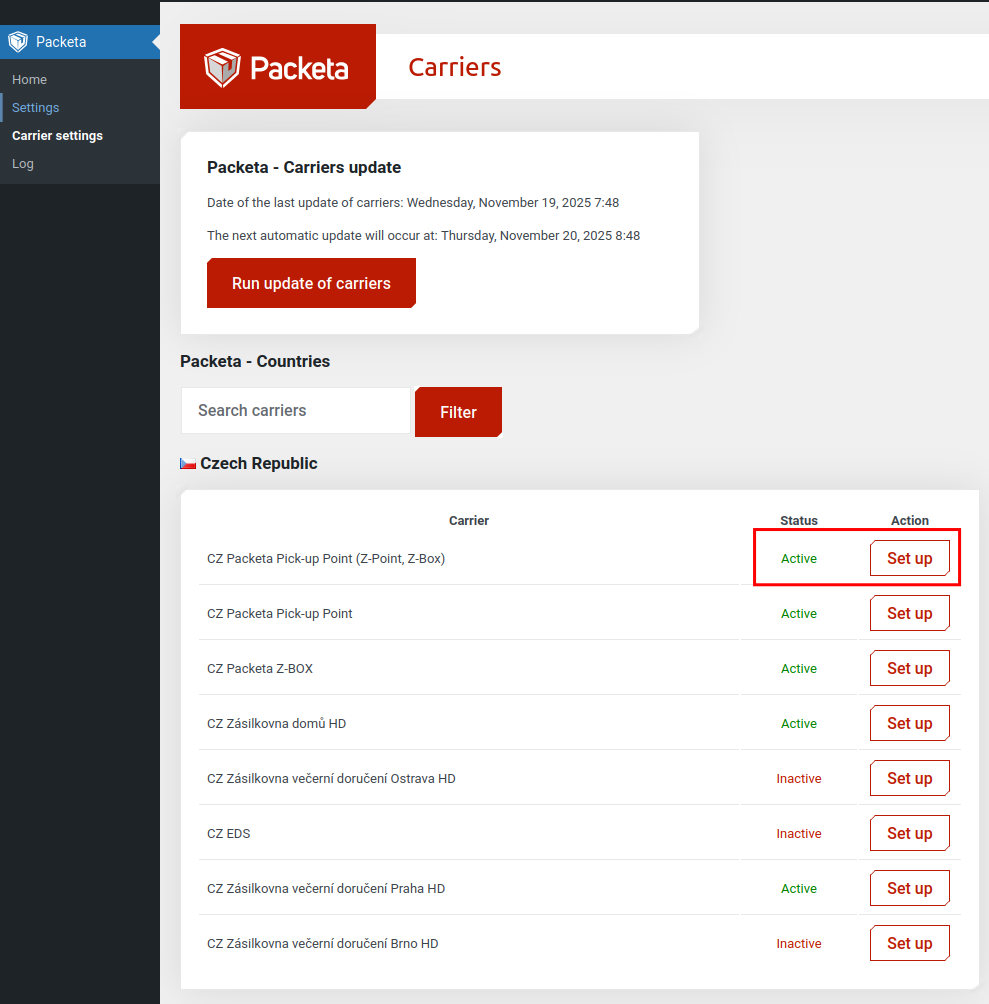Set up večerní doručení Ostrava HD carrier
The width and height of the screenshot is (989, 1004).
(910, 779)
